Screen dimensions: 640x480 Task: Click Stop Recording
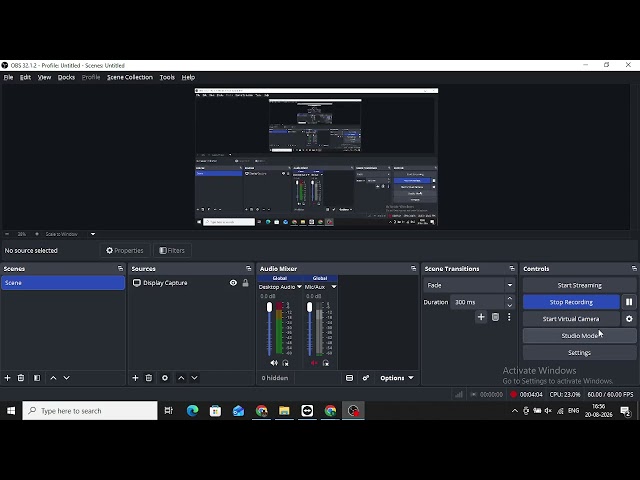coord(571,302)
